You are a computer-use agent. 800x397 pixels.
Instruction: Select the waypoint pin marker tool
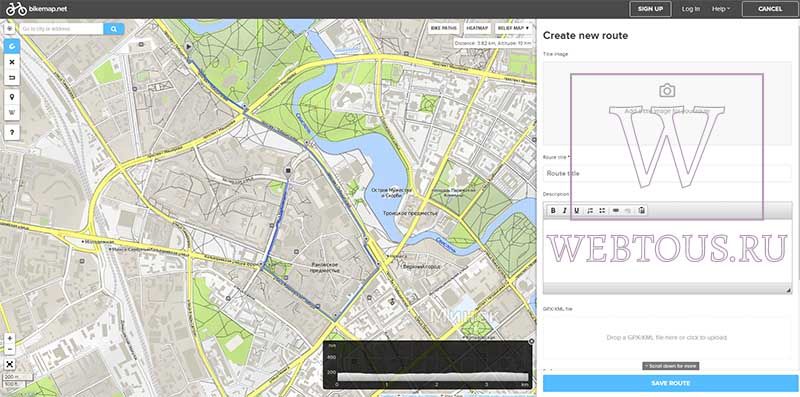click(x=12, y=97)
